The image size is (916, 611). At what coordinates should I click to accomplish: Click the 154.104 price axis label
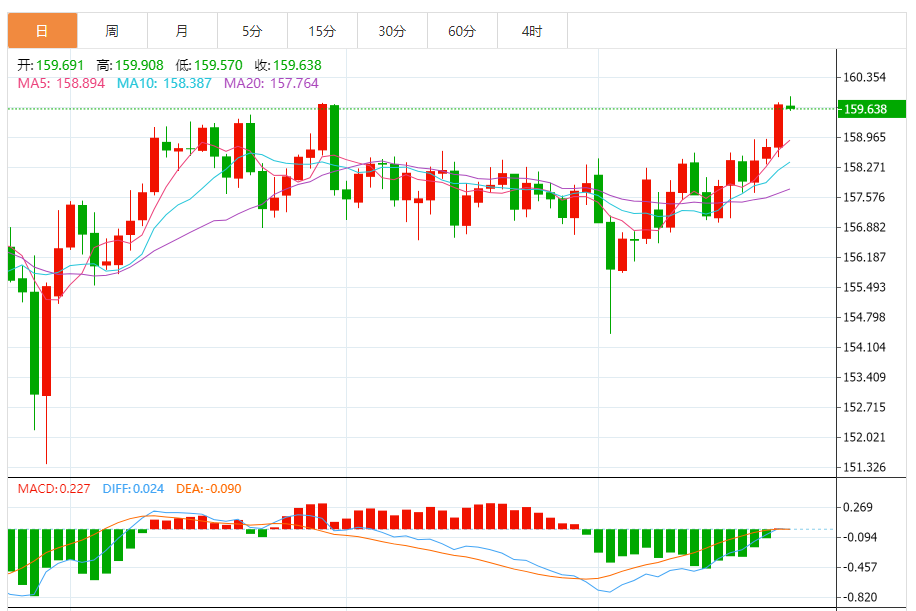[x=864, y=348]
